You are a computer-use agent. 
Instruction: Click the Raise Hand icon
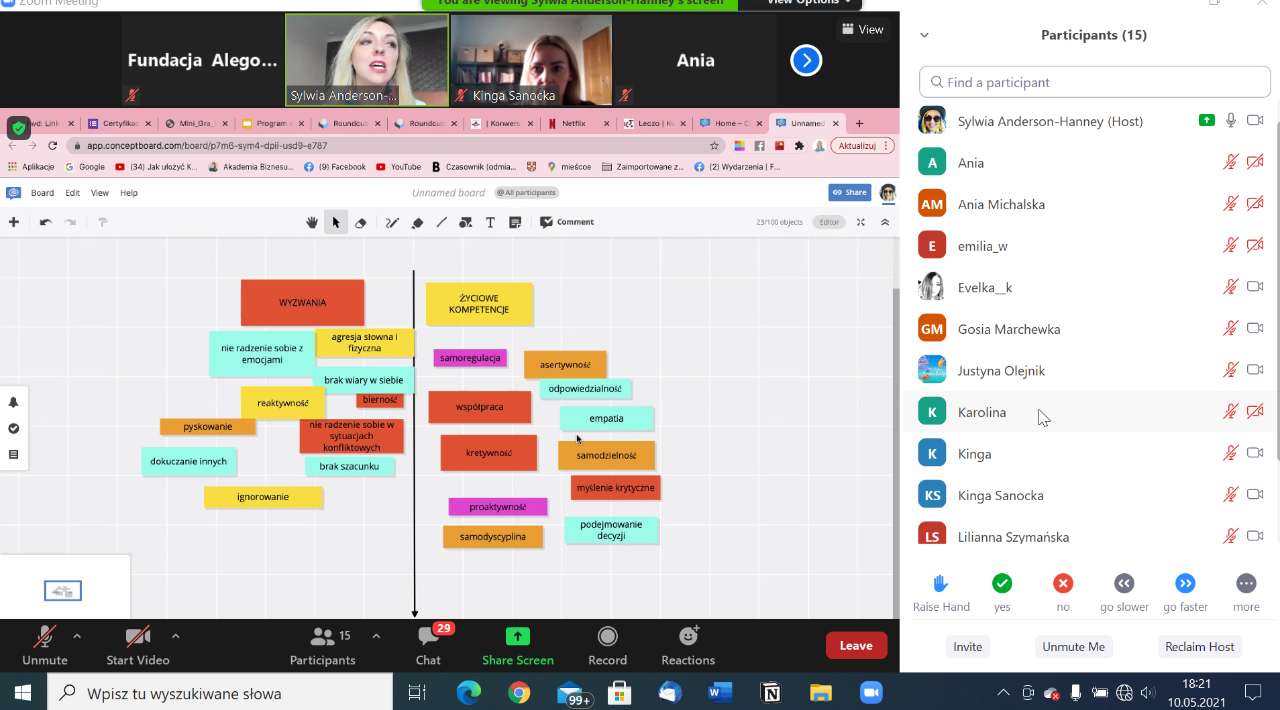[x=940, y=583]
